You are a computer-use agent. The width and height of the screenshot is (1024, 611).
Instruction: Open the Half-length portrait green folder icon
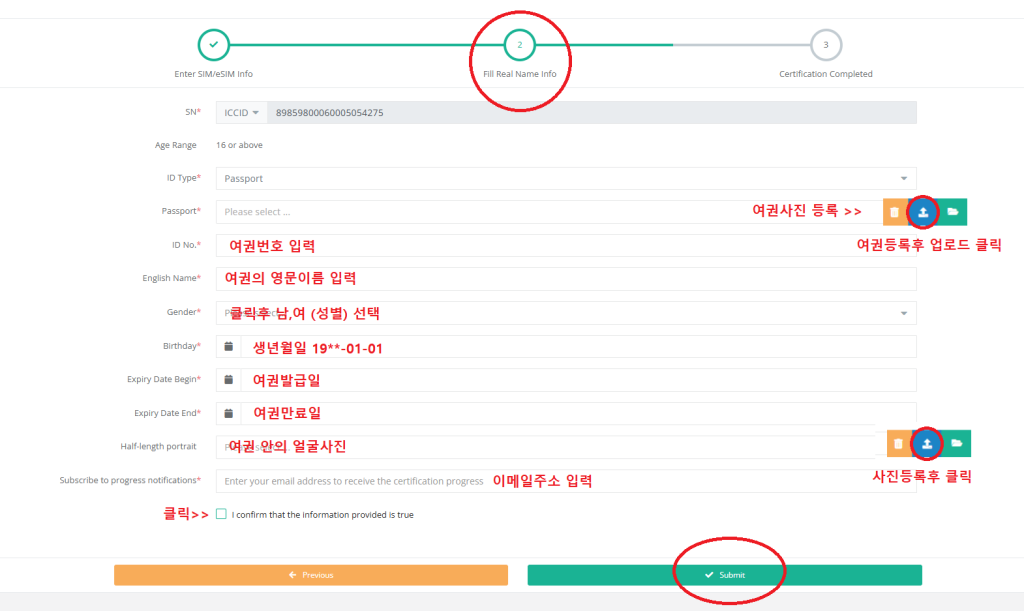tap(956, 443)
